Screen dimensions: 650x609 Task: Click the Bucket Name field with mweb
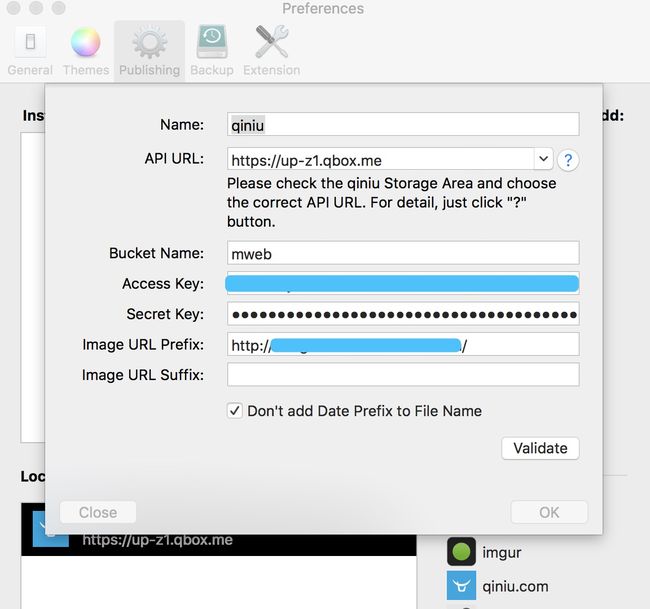click(403, 253)
